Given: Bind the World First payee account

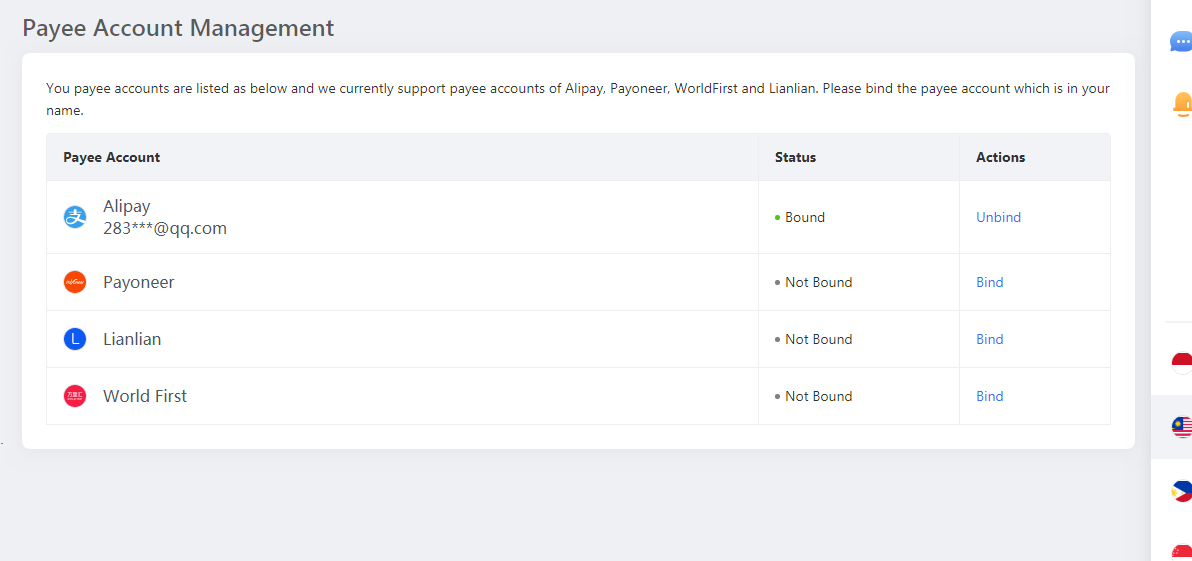Looking at the screenshot, I should tap(990, 396).
